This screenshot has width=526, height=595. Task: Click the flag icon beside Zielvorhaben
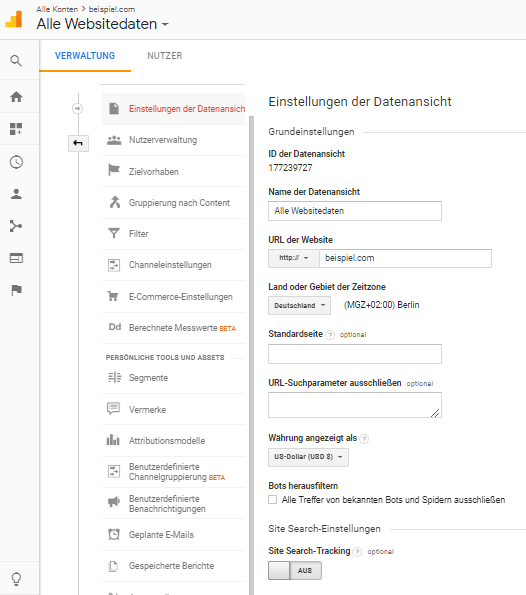[x=114, y=170]
